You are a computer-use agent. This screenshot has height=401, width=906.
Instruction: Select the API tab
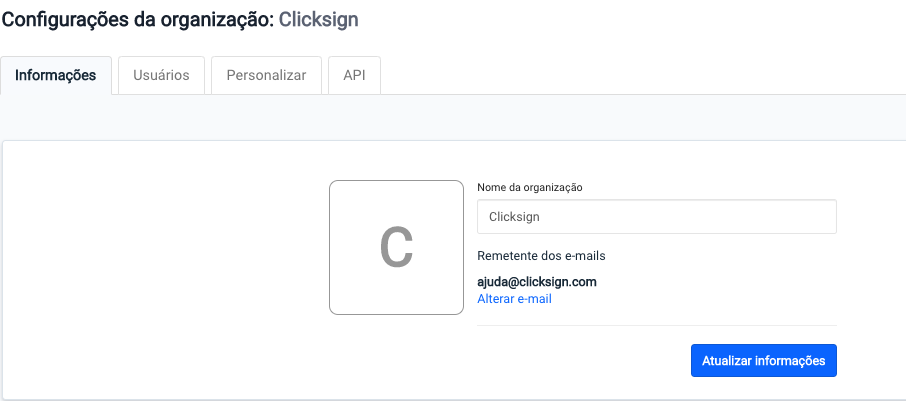pyautogui.click(x=354, y=76)
